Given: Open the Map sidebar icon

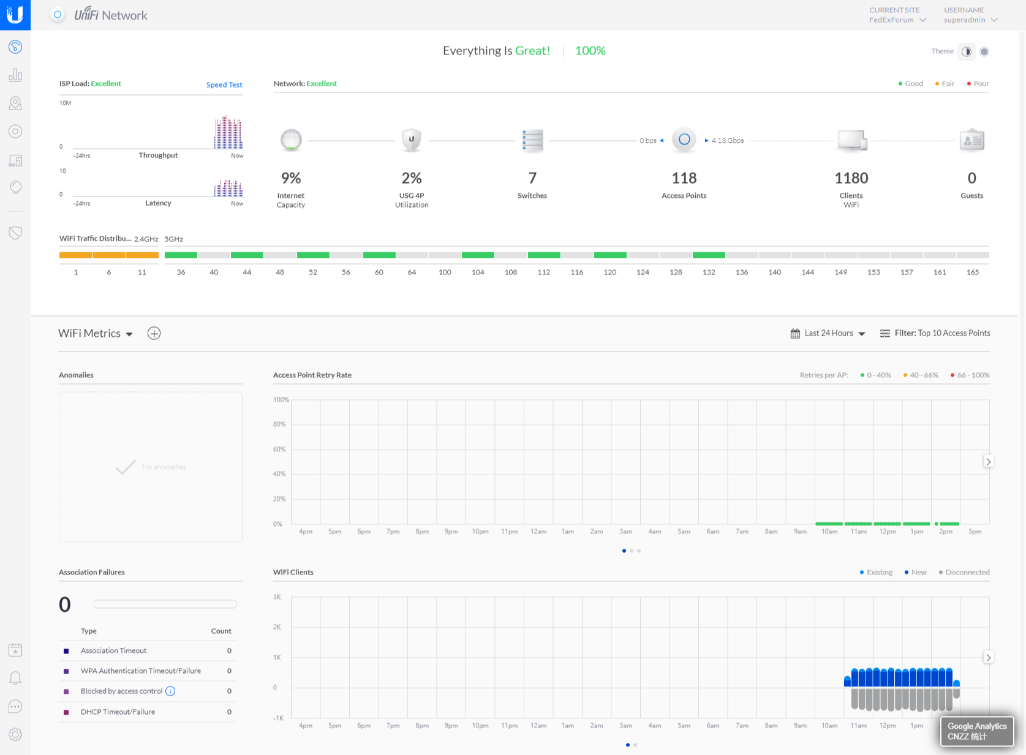Looking at the screenshot, I should click(15, 103).
